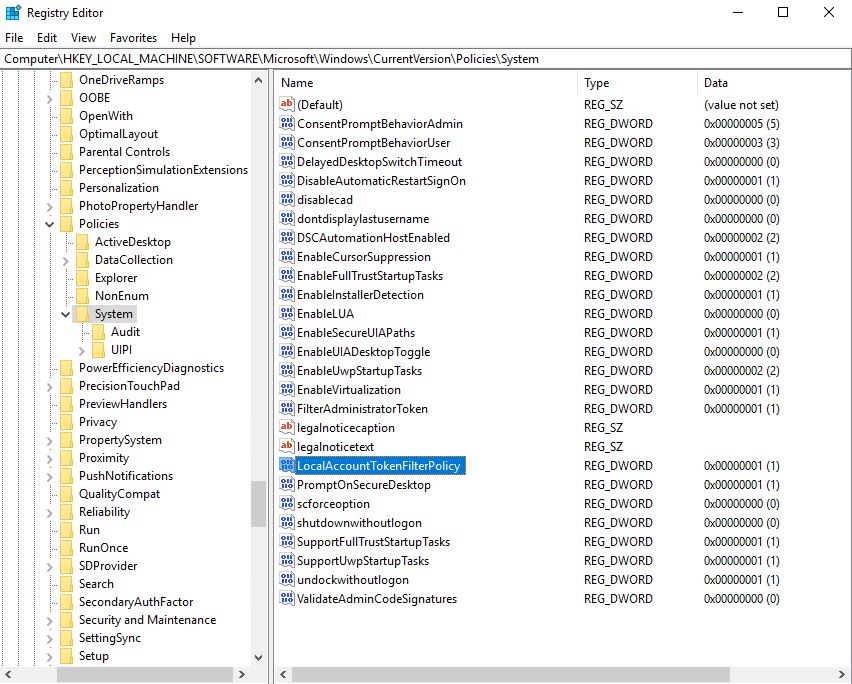The height and width of the screenshot is (684, 852).
Task: Click values pane horizontal scroll left arrow
Action: tap(283, 674)
